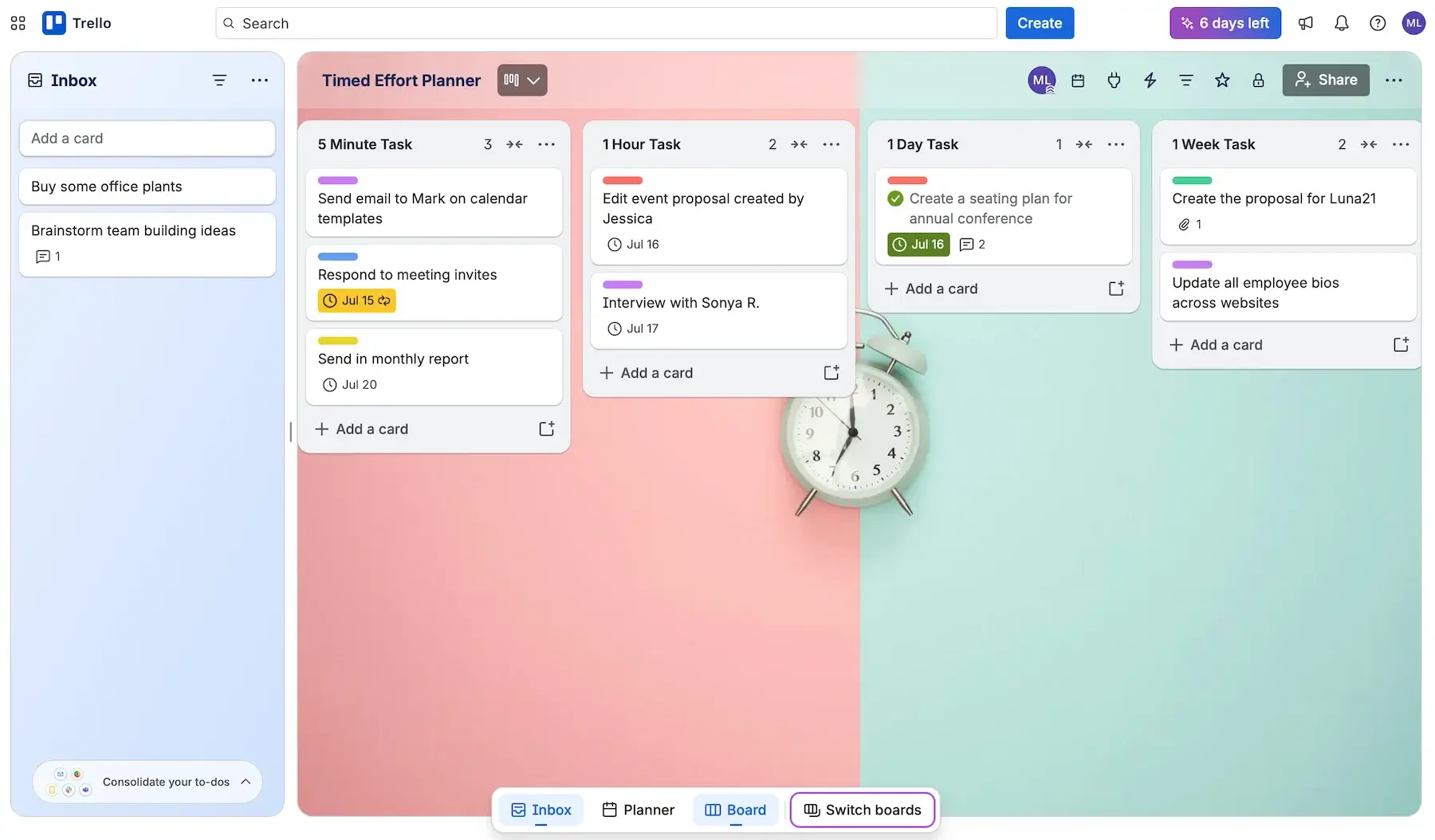Switch to the Board tab
This screenshot has height=840, width=1435.
(735, 810)
